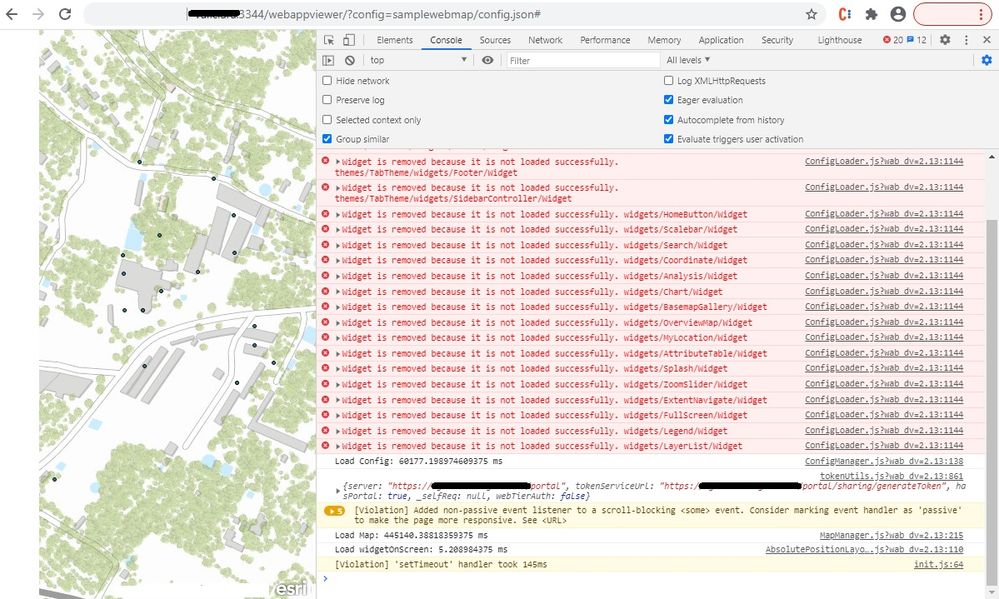Uncheck Group similar
Screen dimensions: 999x599
pyautogui.click(x=327, y=138)
